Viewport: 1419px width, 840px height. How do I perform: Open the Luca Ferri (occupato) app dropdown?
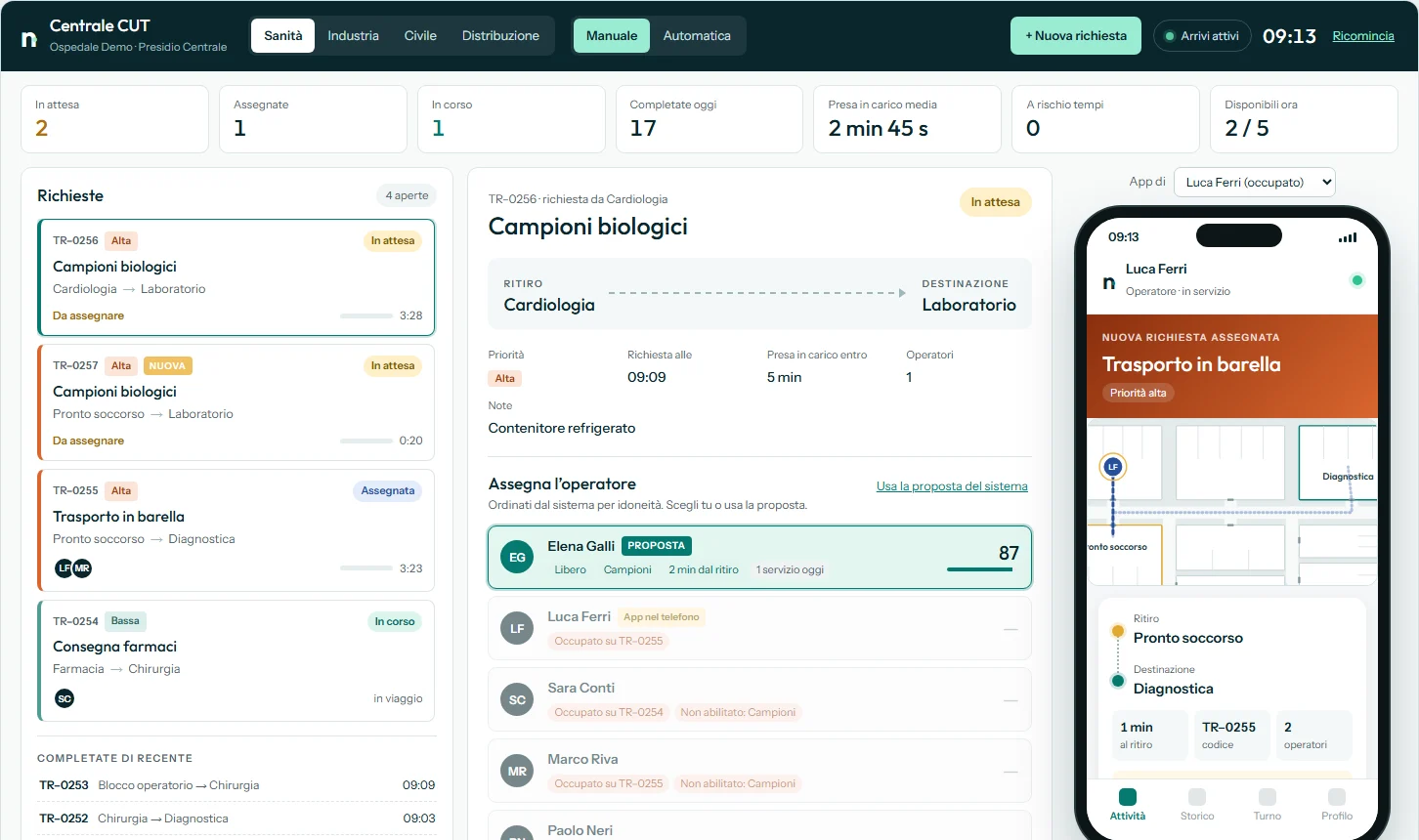click(1255, 182)
